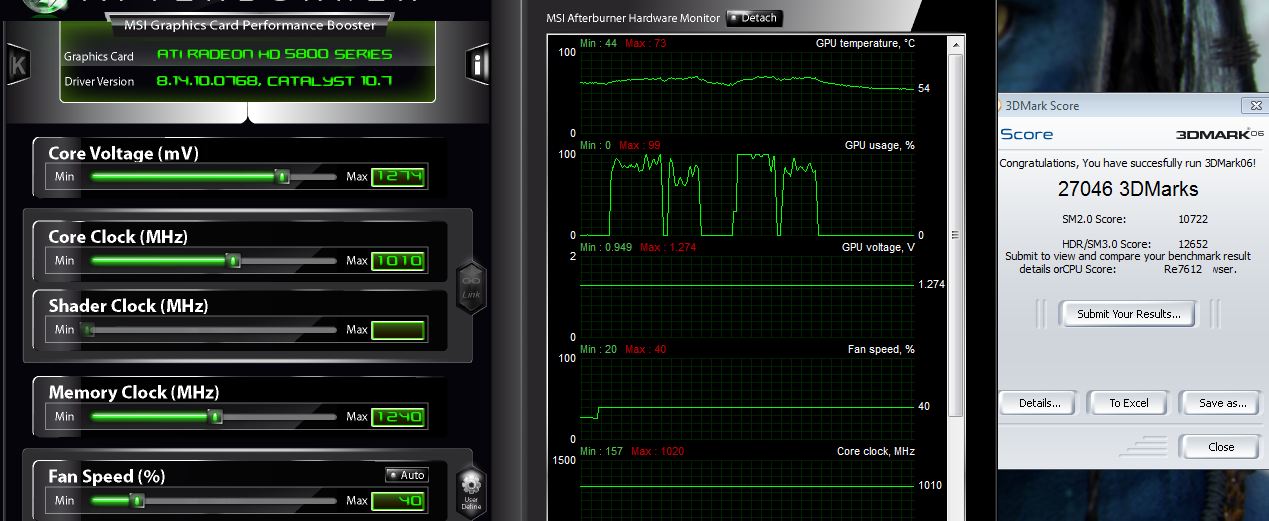1269x521 pixels.
Task: Click the driver version text 'CATALYST 10.7'
Action: (329, 81)
